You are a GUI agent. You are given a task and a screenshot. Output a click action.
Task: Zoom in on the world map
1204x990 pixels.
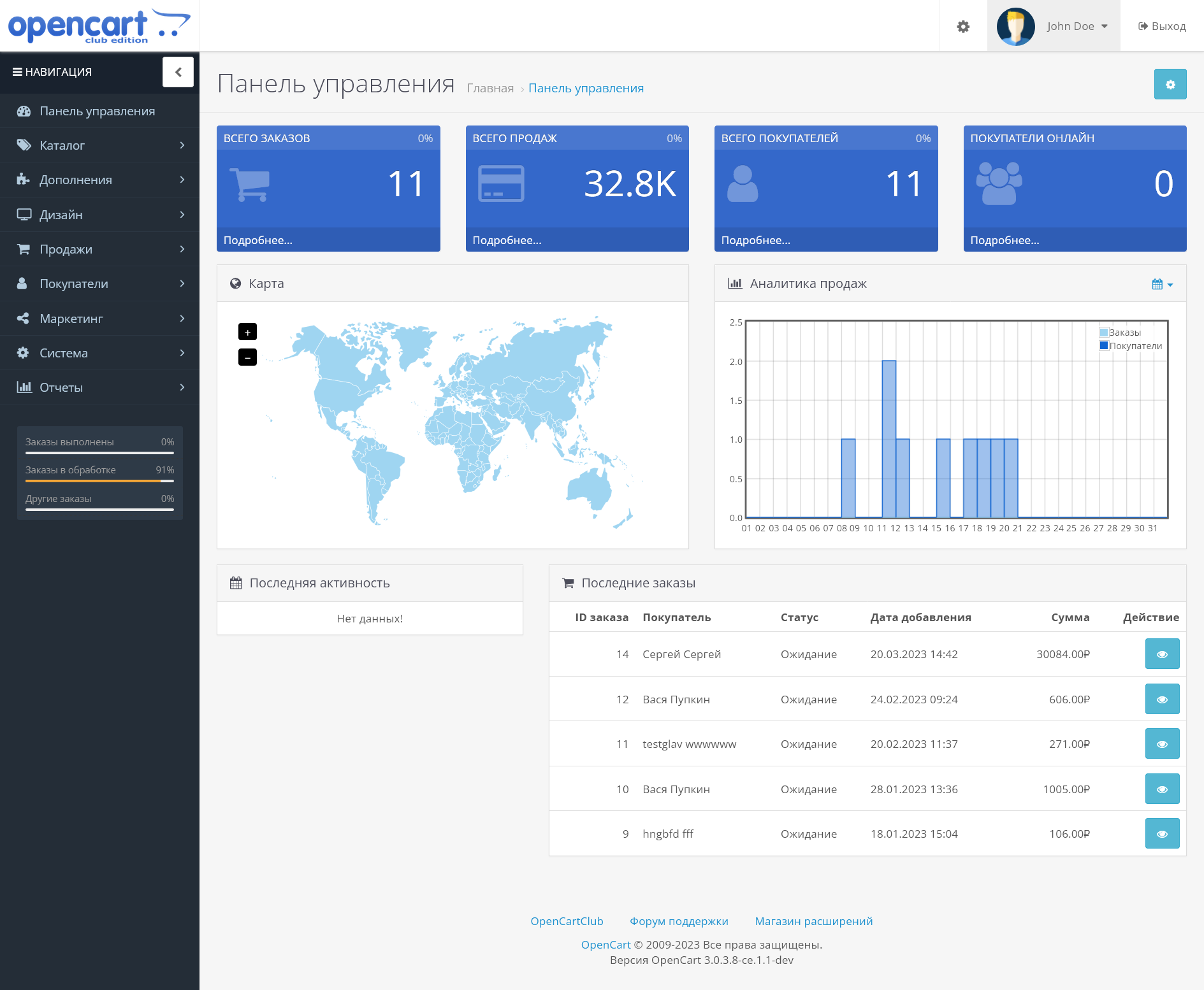(x=247, y=332)
